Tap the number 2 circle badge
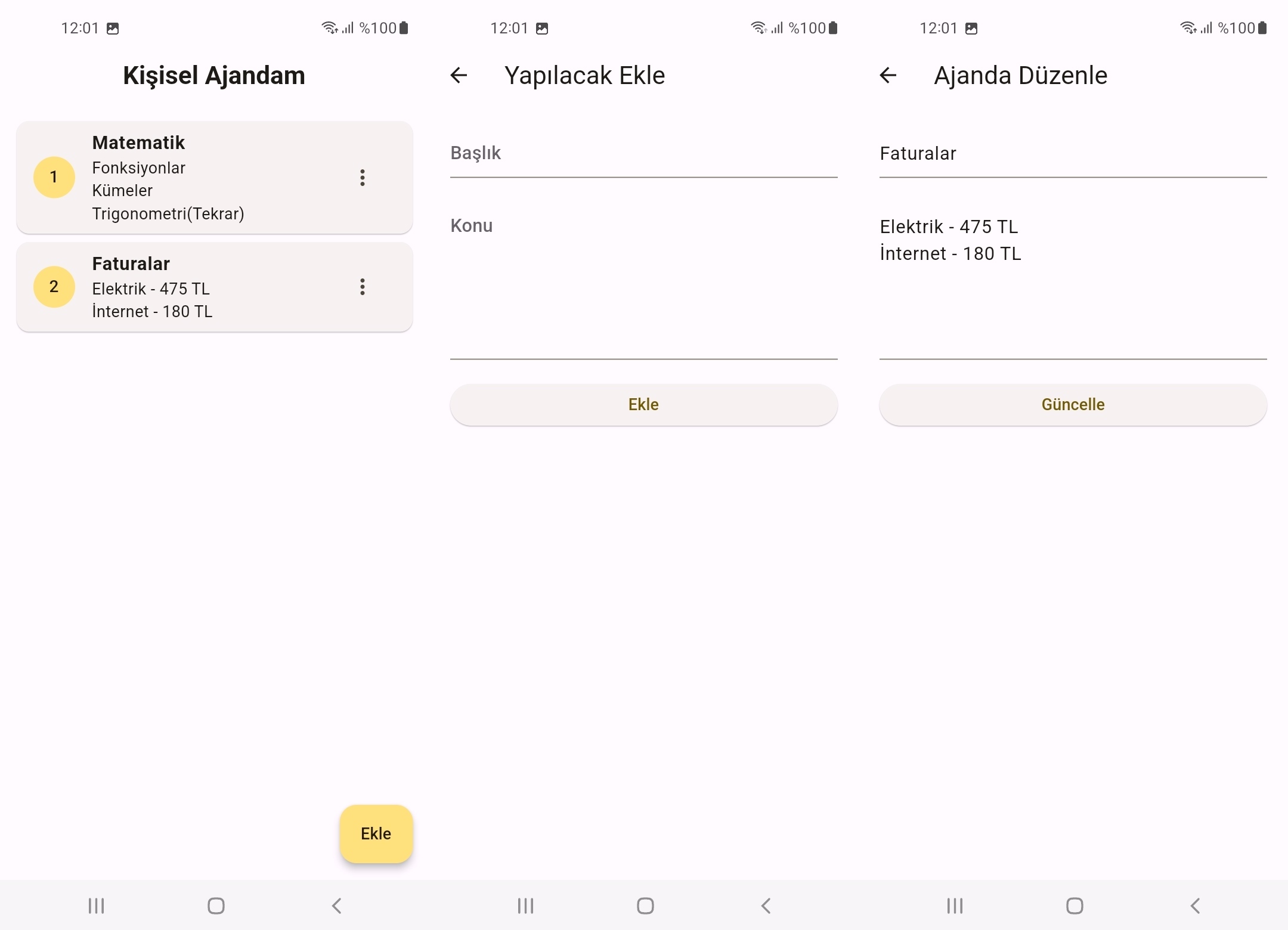The height and width of the screenshot is (930, 1288). coord(54,287)
